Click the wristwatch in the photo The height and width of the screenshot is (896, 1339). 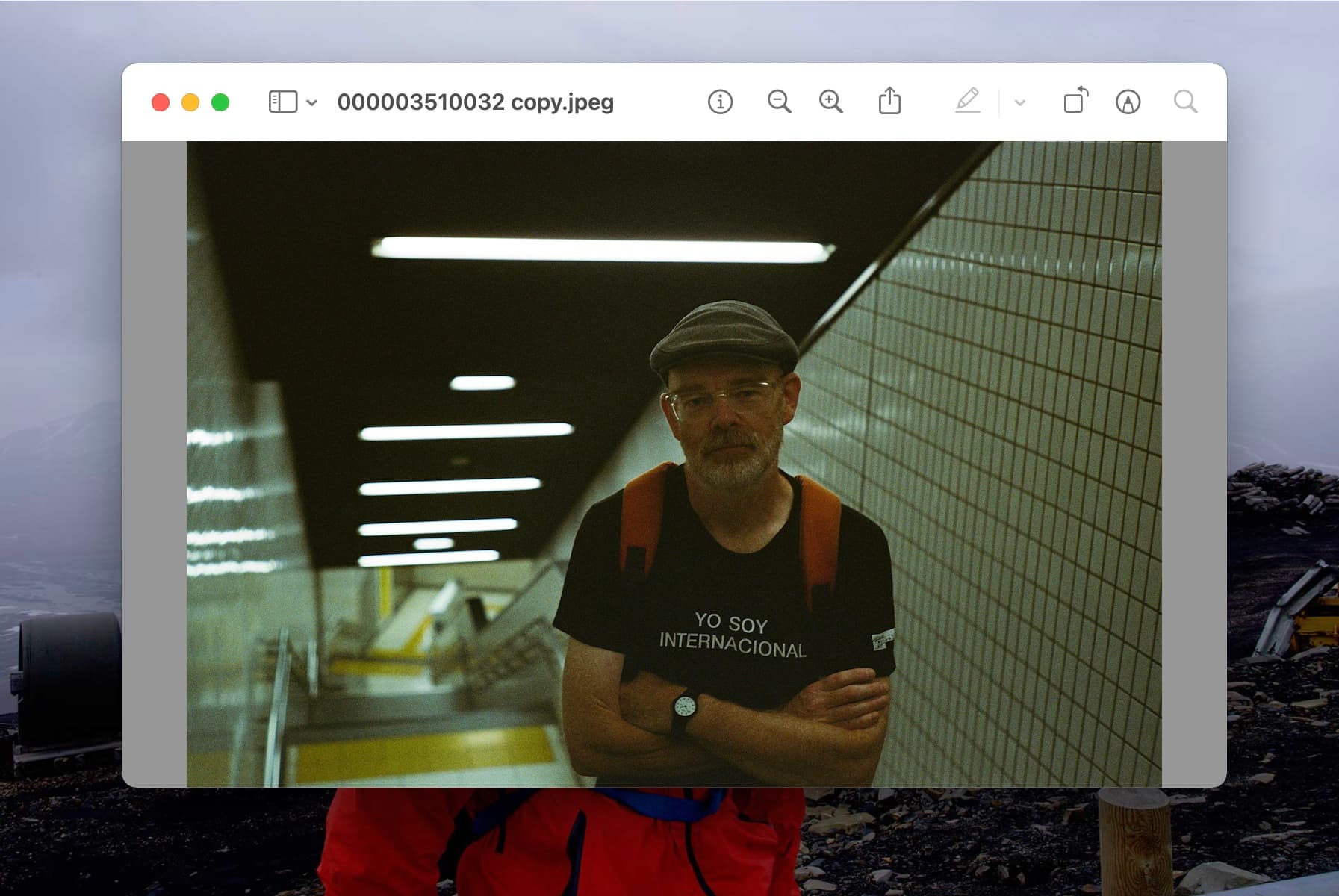tap(684, 706)
